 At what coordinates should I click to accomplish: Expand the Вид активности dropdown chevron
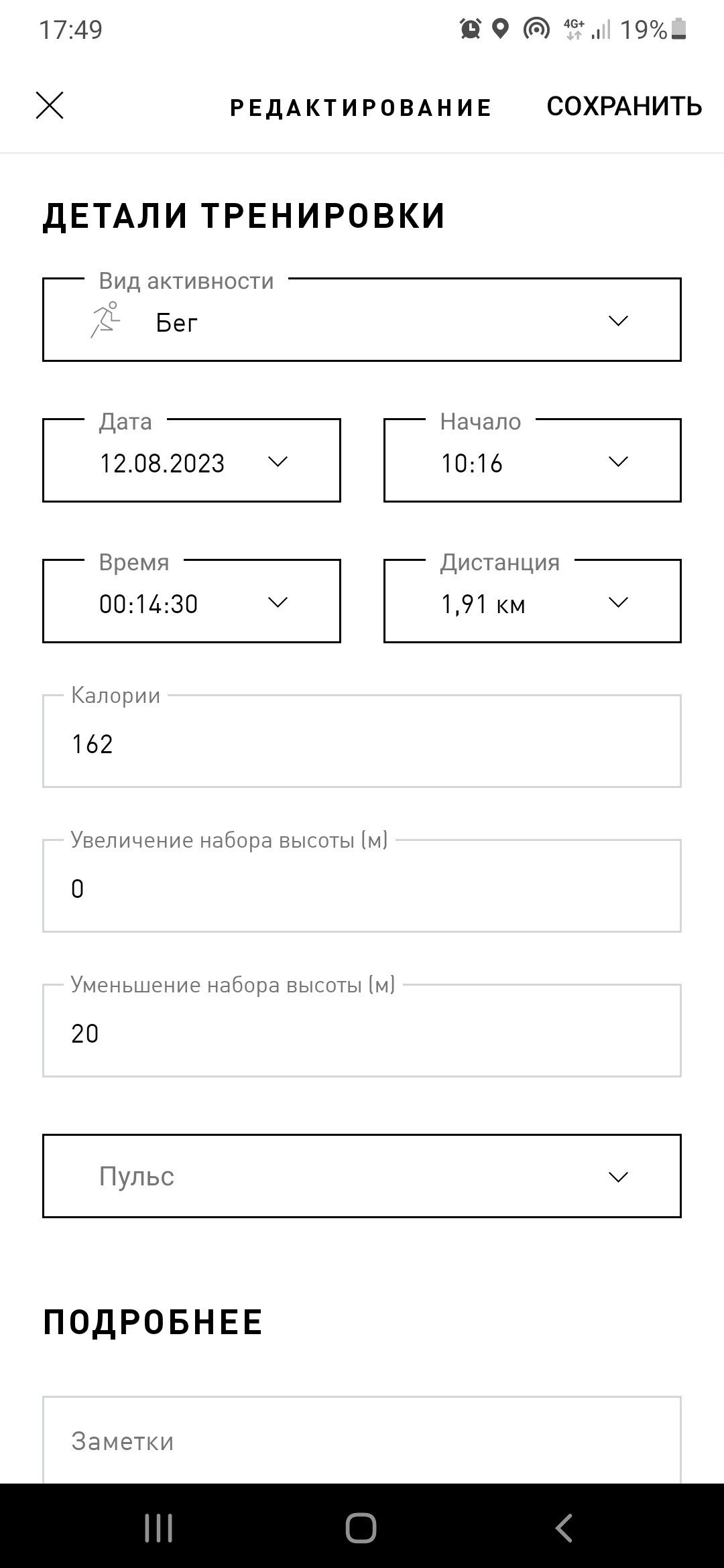coord(617,320)
